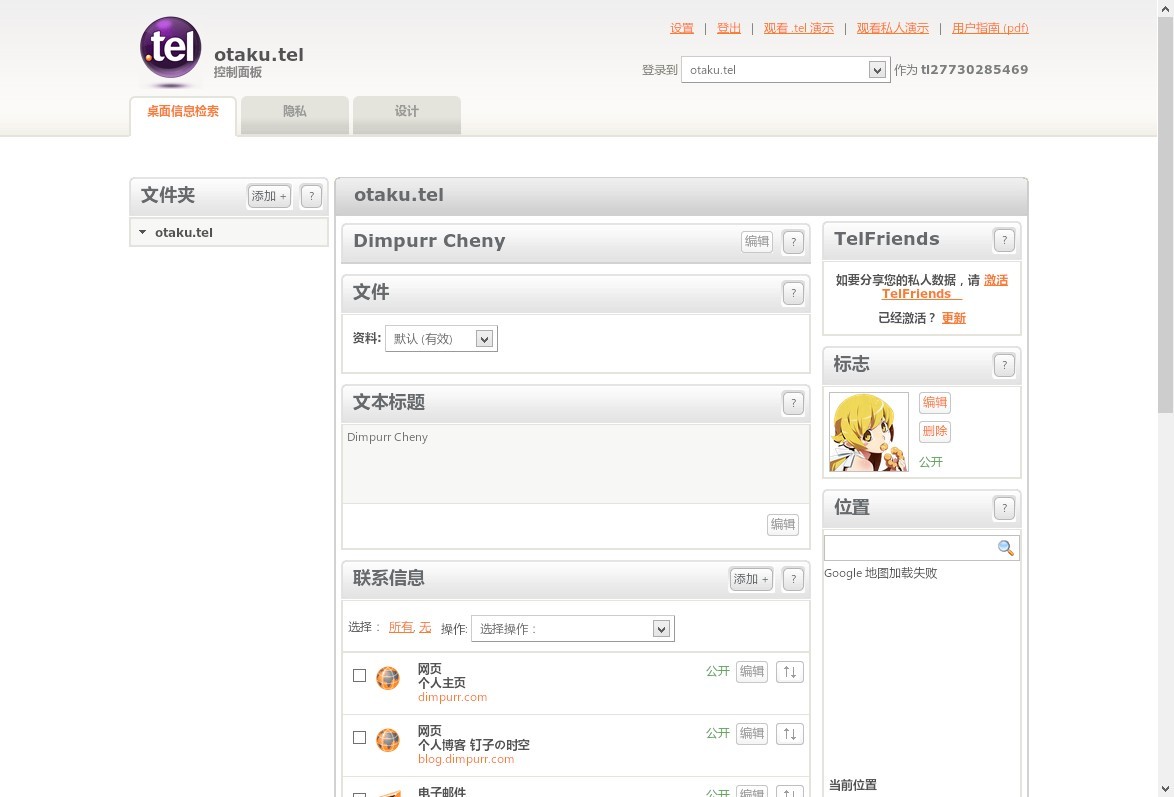Click reorder arrows for blog.dimpurr.com entry
Screen dimensions: 1174x797
pos(789,734)
